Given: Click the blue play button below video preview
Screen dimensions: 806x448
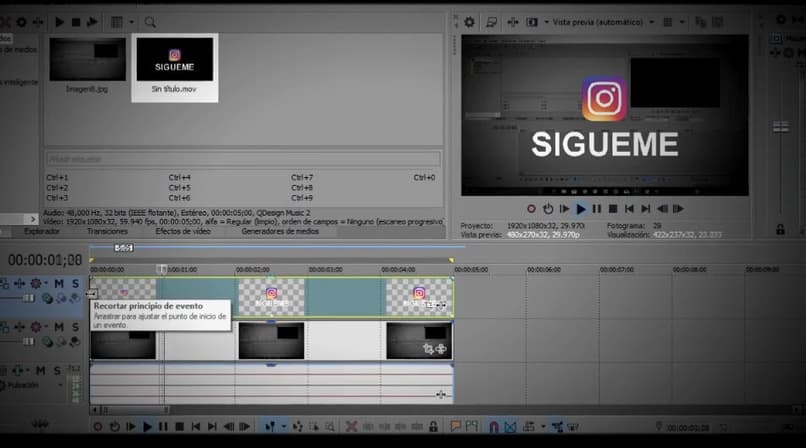Looking at the screenshot, I should [x=581, y=209].
